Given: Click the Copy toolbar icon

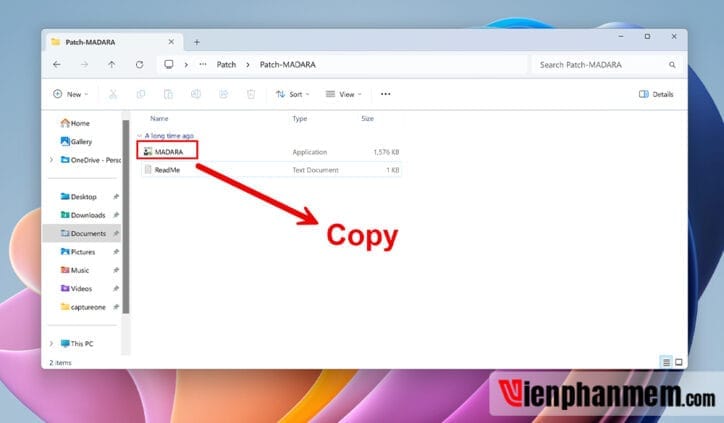Looking at the screenshot, I should click(141, 94).
